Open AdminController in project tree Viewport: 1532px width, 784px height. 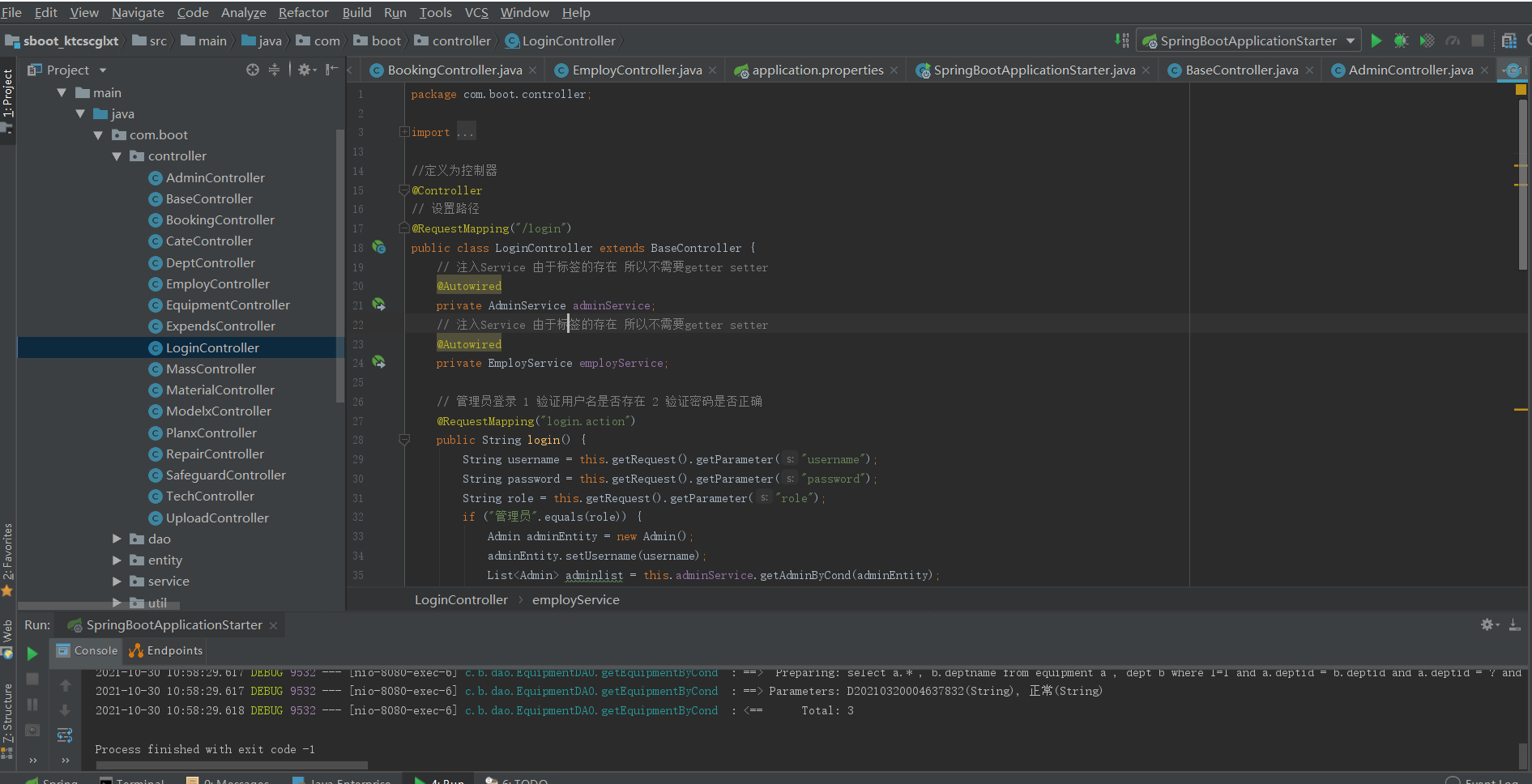pos(215,177)
